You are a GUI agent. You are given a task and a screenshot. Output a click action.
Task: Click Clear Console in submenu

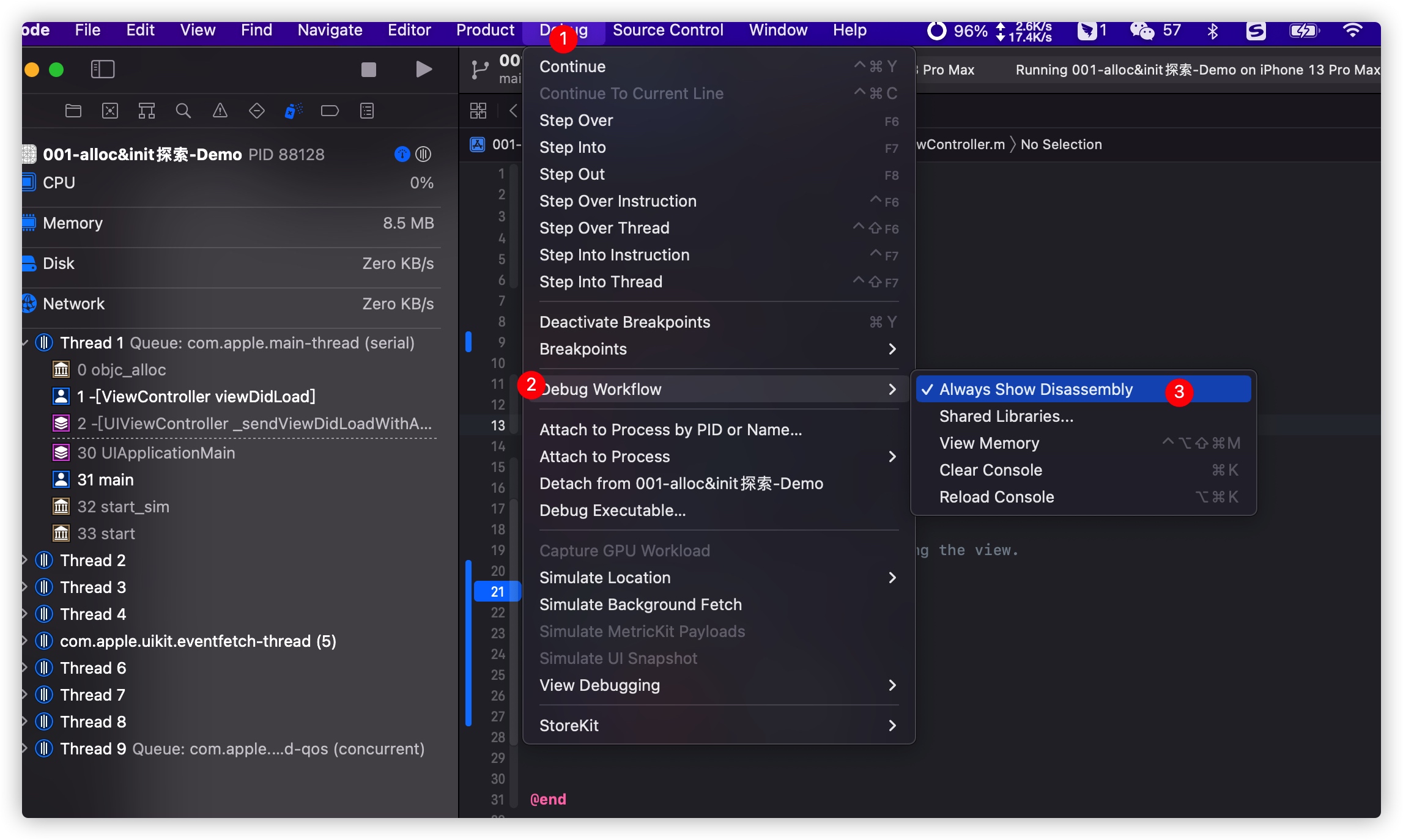(990, 470)
